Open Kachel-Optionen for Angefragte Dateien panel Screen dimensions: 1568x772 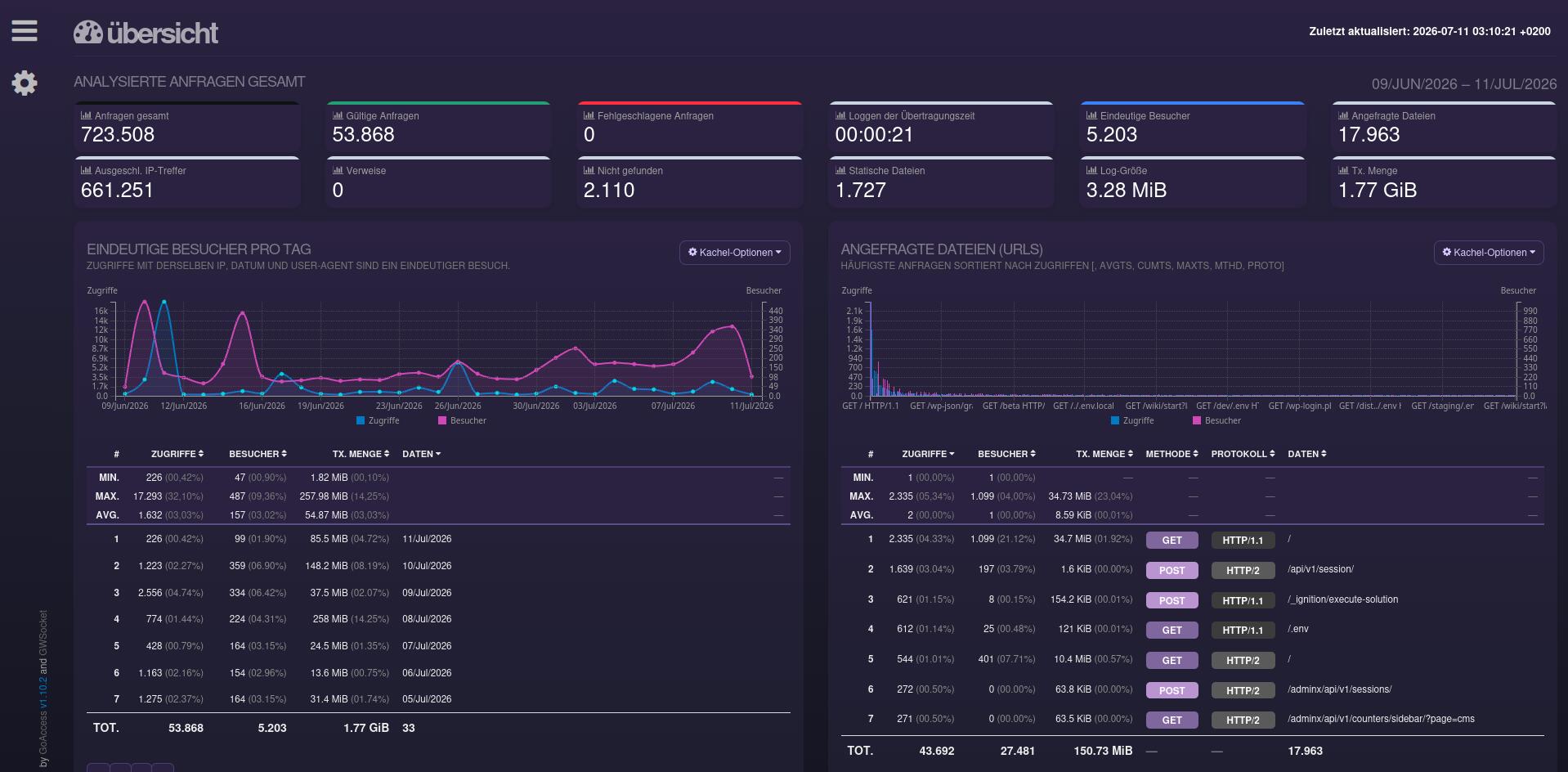click(1489, 253)
